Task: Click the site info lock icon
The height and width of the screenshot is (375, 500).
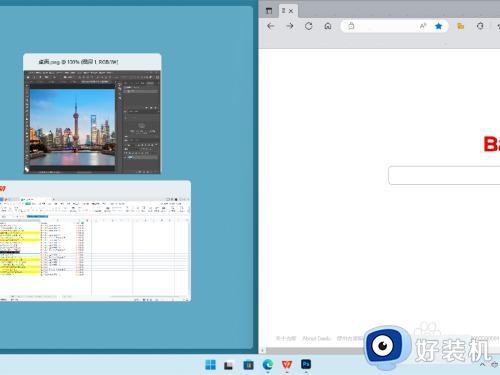Action: tap(351, 26)
